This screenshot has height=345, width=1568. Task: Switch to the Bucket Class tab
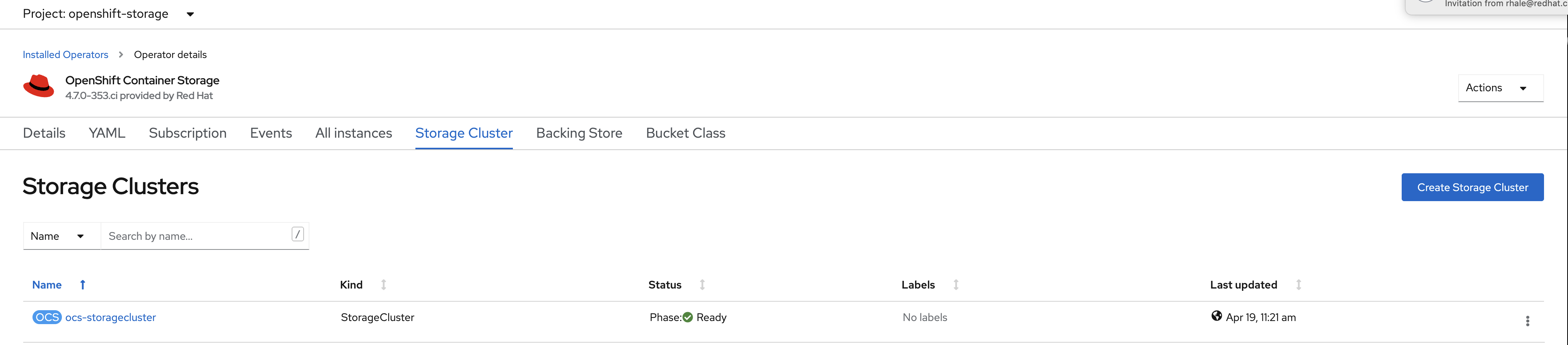click(685, 133)
